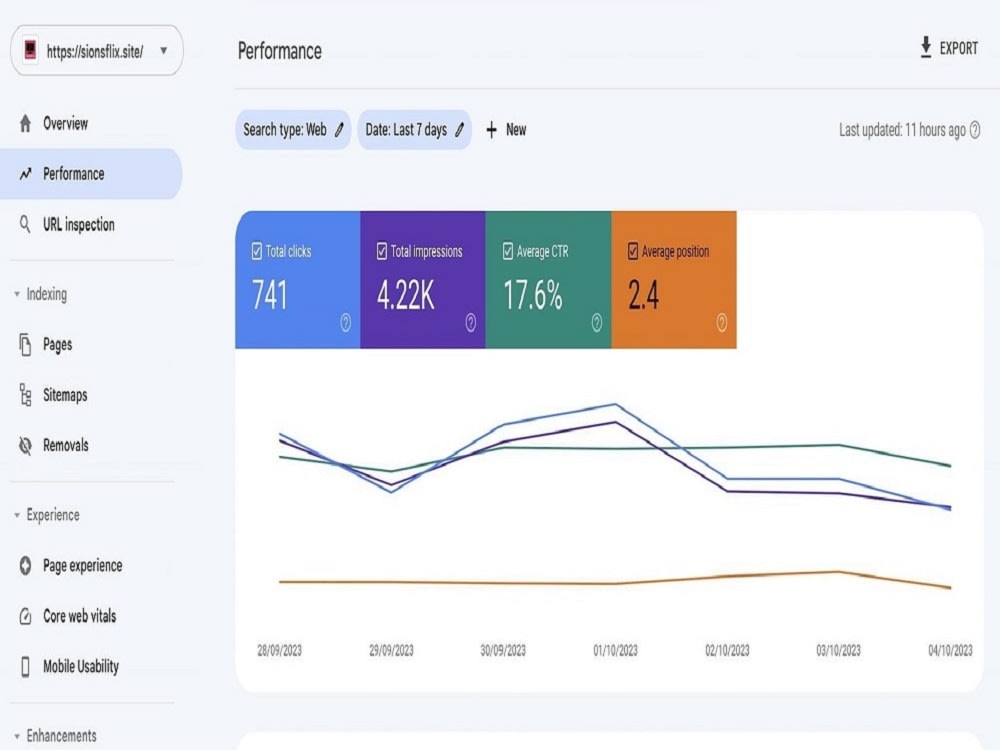Click the 02/10/2023 date label

point(727,651)
